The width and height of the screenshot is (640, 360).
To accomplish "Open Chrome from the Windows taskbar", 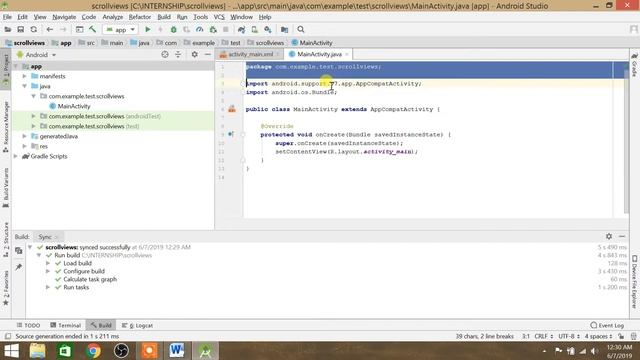I will pyautogui.click(x=93, y=351).
